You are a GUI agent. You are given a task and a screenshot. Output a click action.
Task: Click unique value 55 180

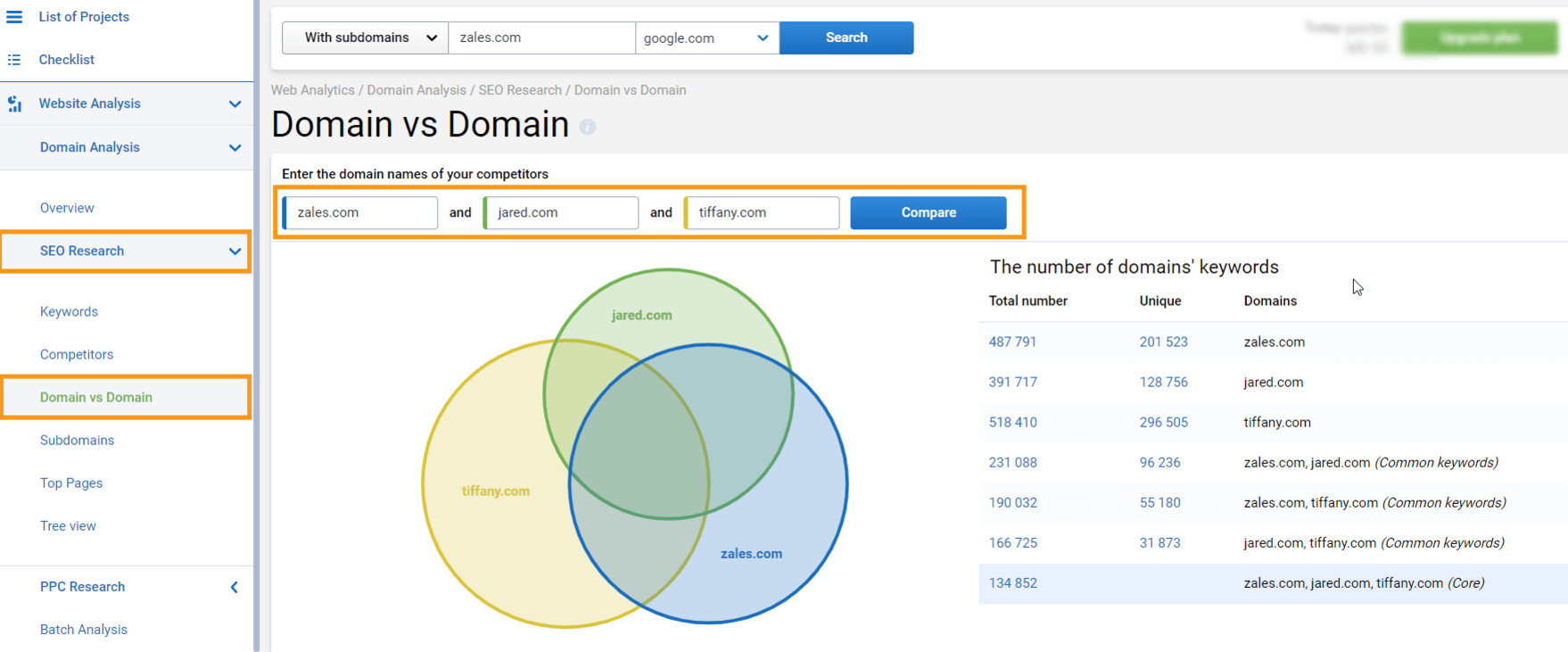(x=1159, y=502)
